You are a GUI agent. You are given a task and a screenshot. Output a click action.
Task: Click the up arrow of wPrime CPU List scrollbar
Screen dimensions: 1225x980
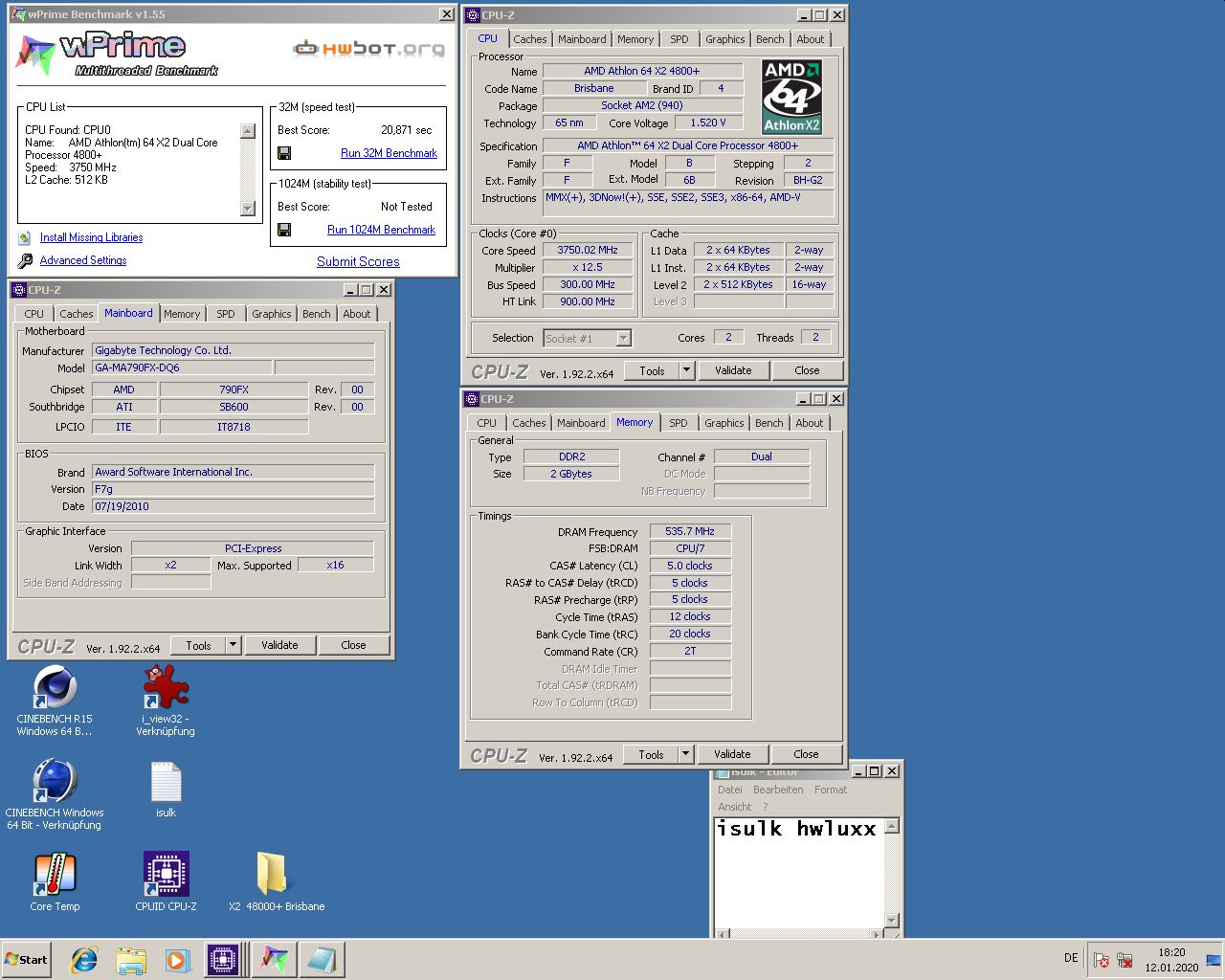click(248, 131)
